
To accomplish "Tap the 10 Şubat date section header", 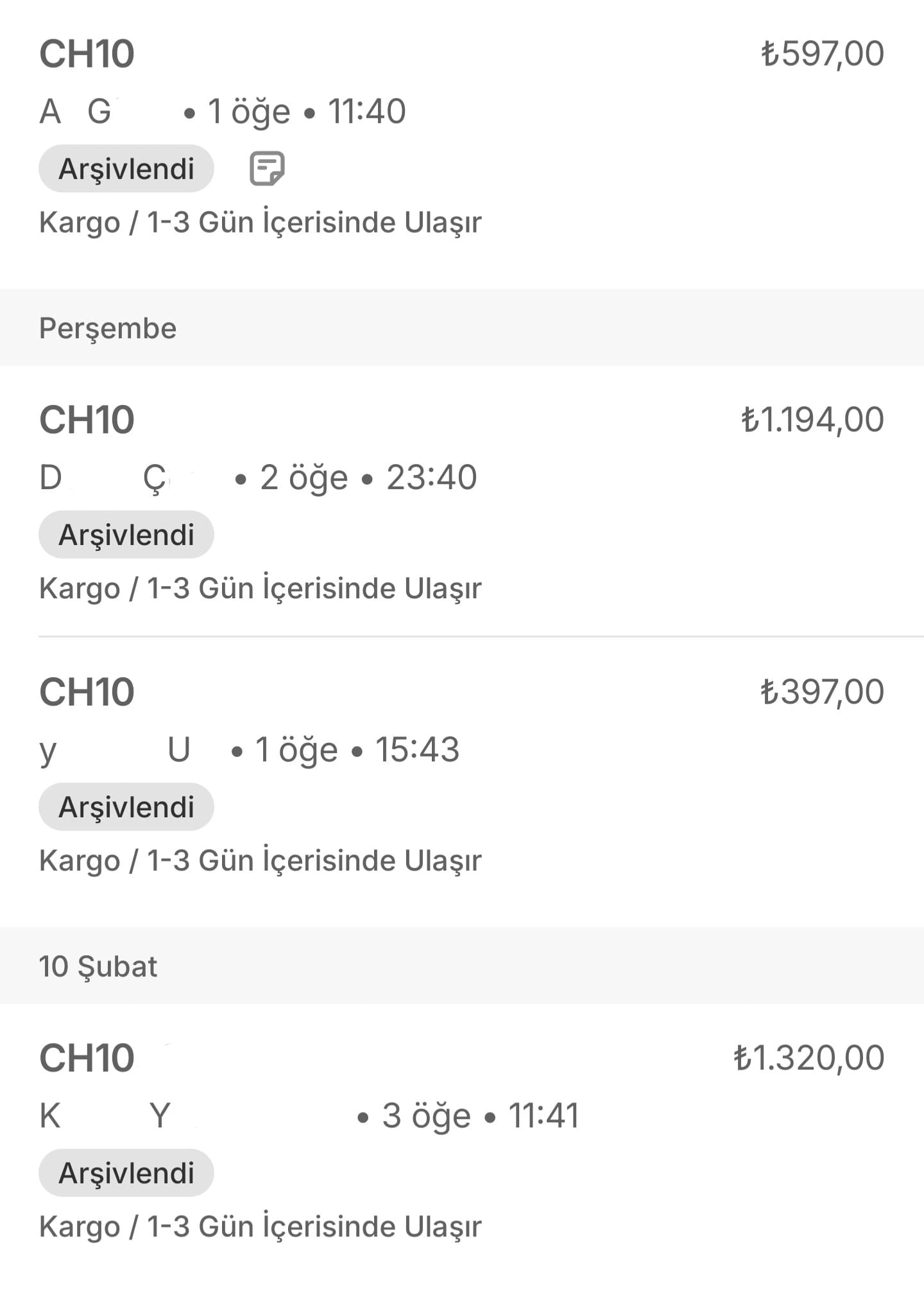I will click(x=98, y=966).
